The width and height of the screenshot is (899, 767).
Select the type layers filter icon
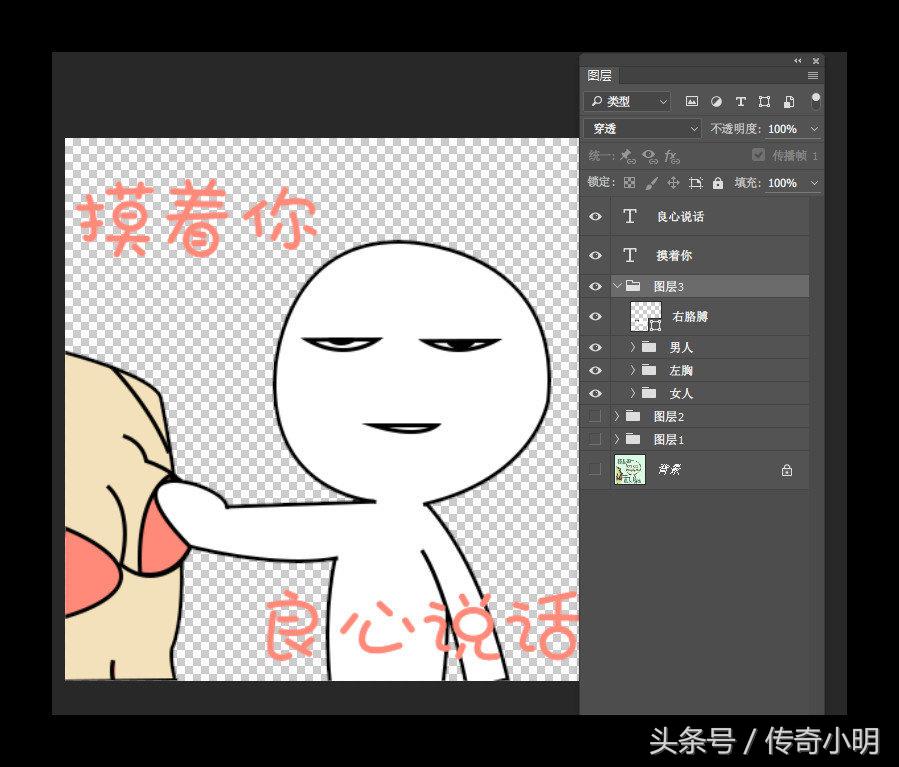coord(740,101)
